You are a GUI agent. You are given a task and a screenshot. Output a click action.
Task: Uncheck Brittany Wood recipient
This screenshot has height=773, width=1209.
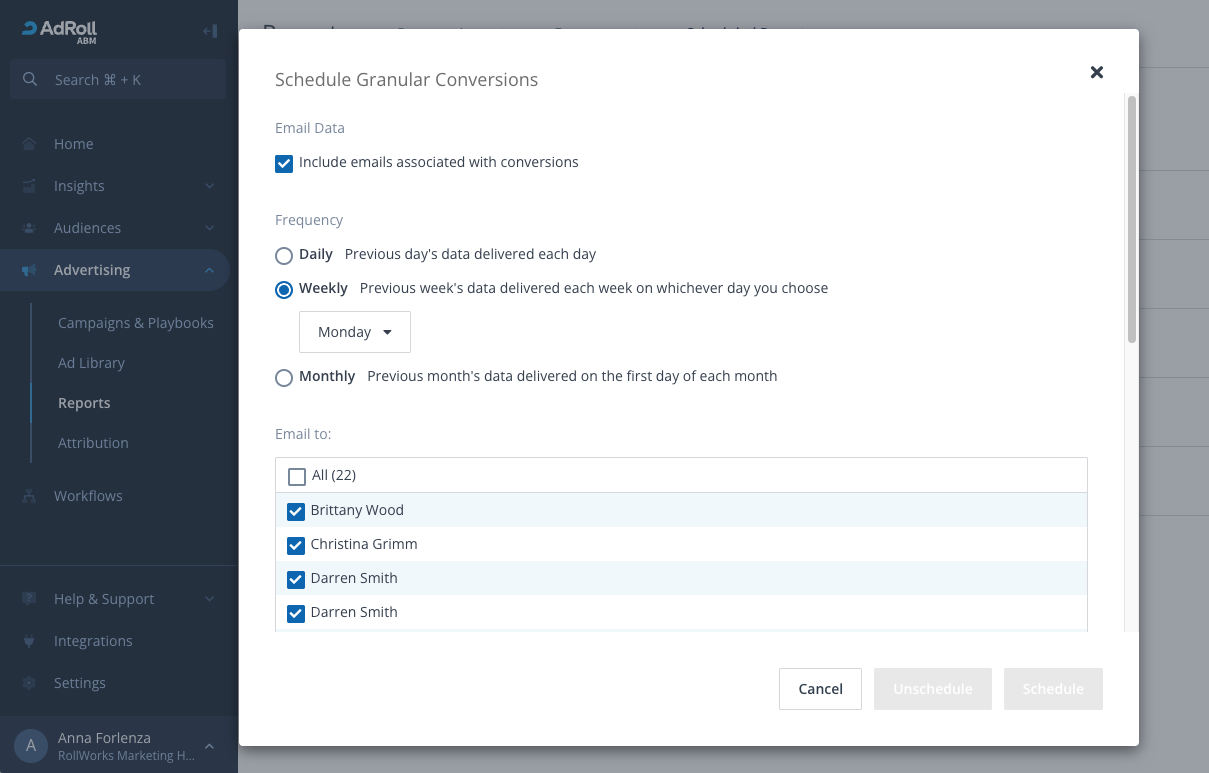(x=296, y=511)
